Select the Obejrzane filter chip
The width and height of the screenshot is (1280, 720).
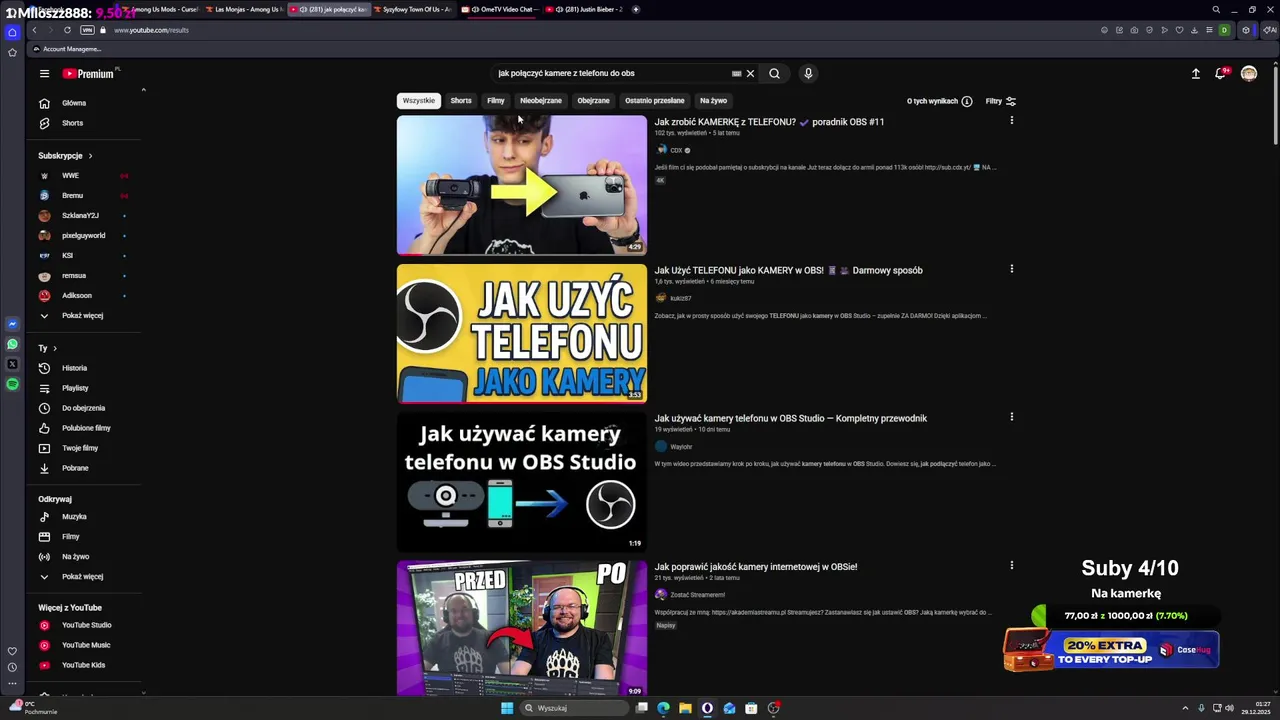click(x=593, y=101)
